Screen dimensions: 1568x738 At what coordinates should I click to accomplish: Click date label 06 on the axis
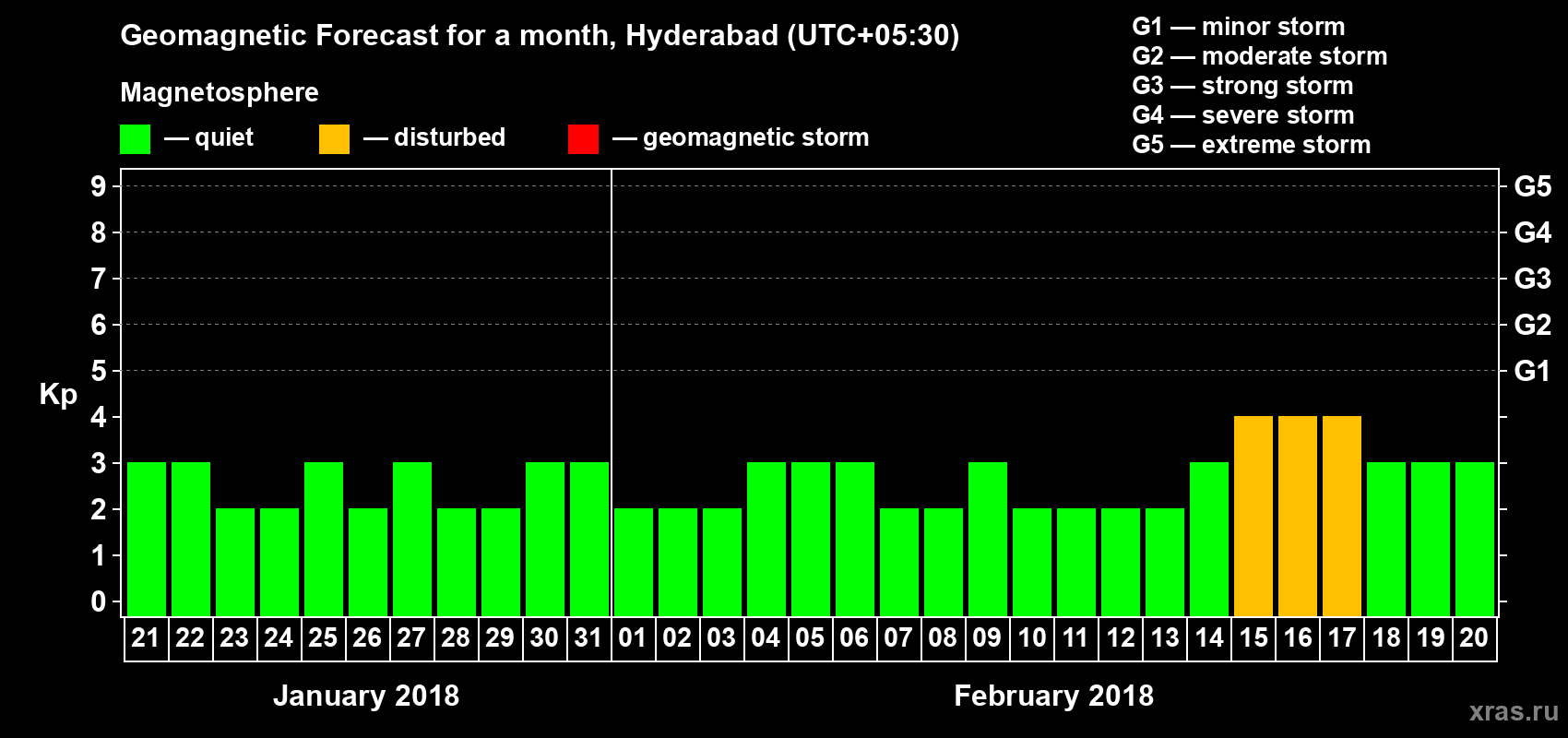pos(854,637)
